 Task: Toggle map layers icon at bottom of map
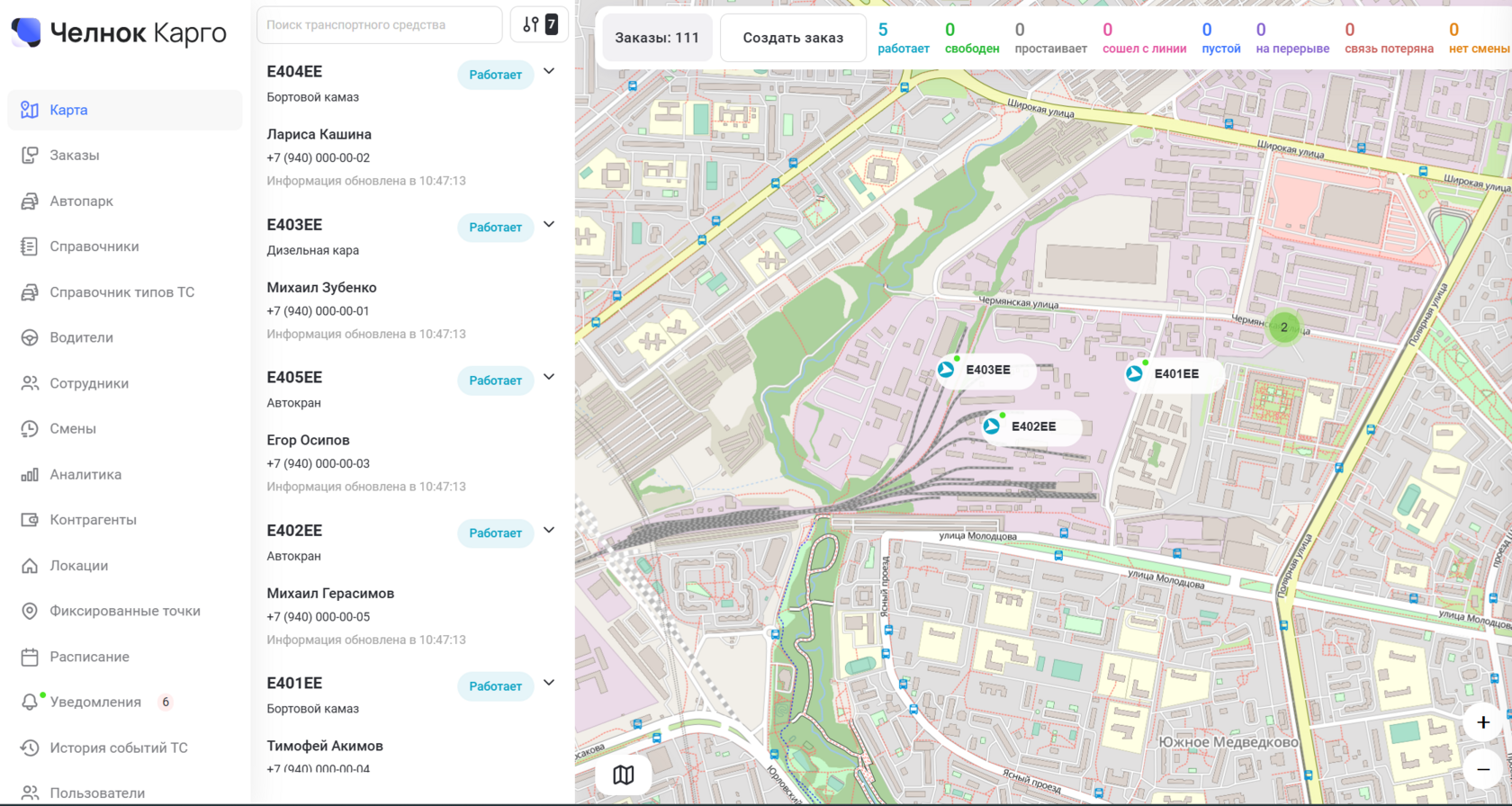(624, 775)
